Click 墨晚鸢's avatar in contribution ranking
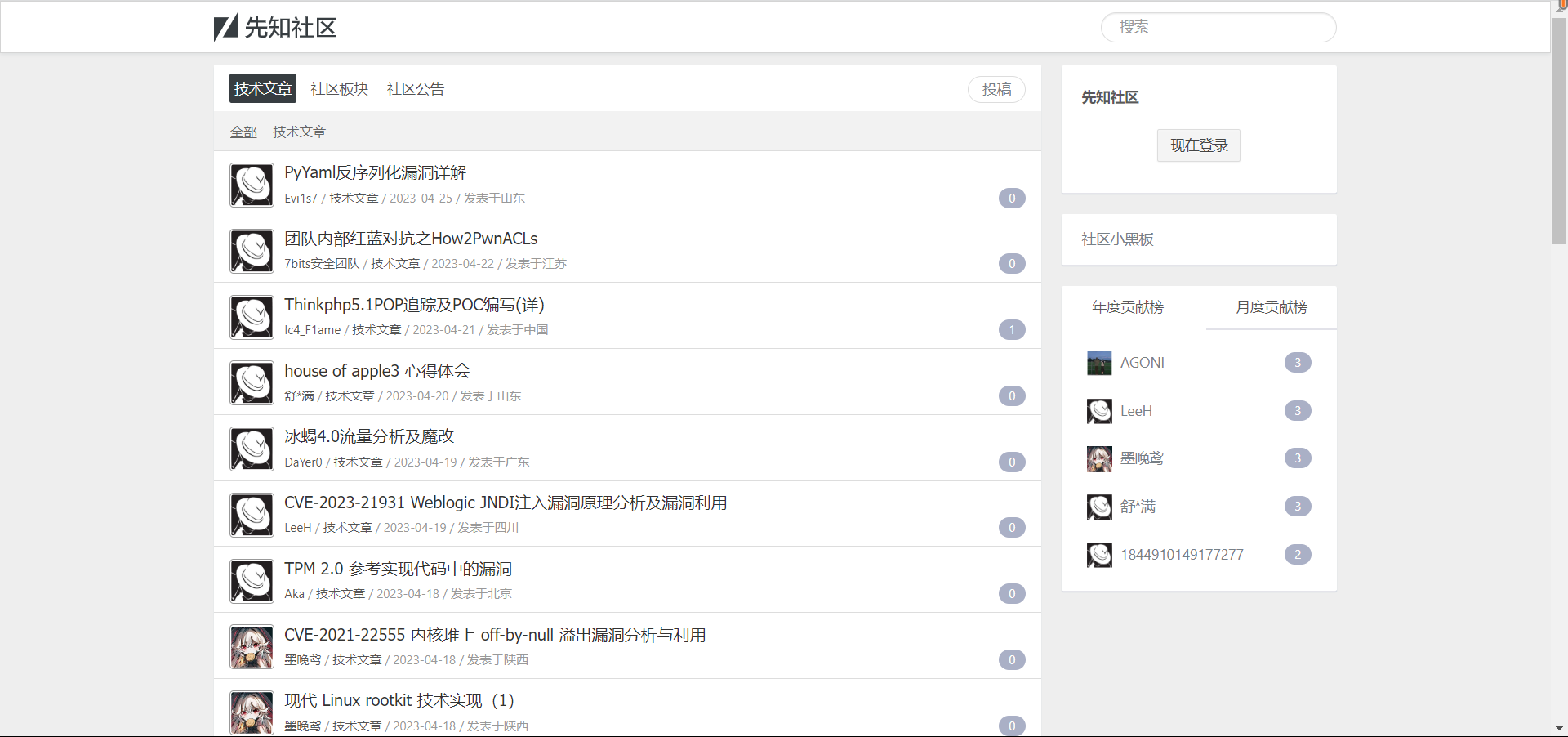The width and height of the screenshot is (1568, 737). point(1099,458)
